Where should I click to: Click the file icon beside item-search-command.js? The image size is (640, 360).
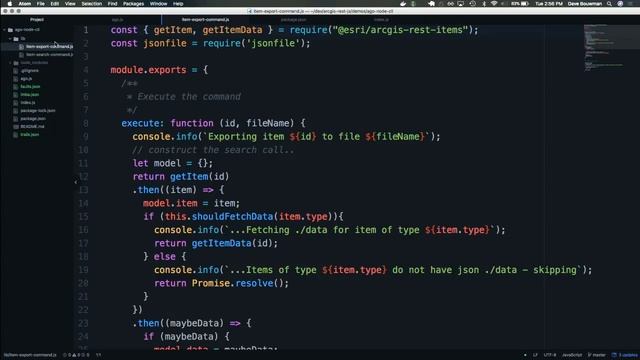pos(22,55)
